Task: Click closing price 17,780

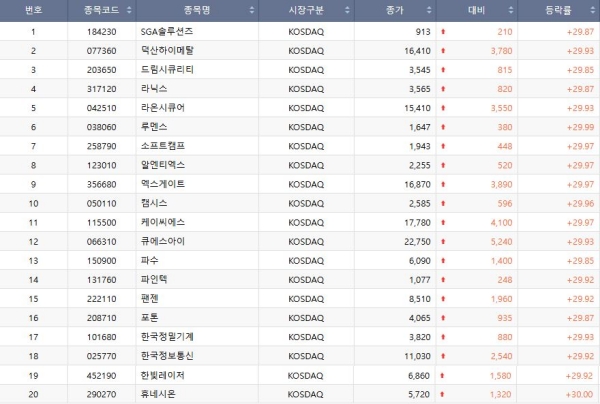Action: coord(417,223)
